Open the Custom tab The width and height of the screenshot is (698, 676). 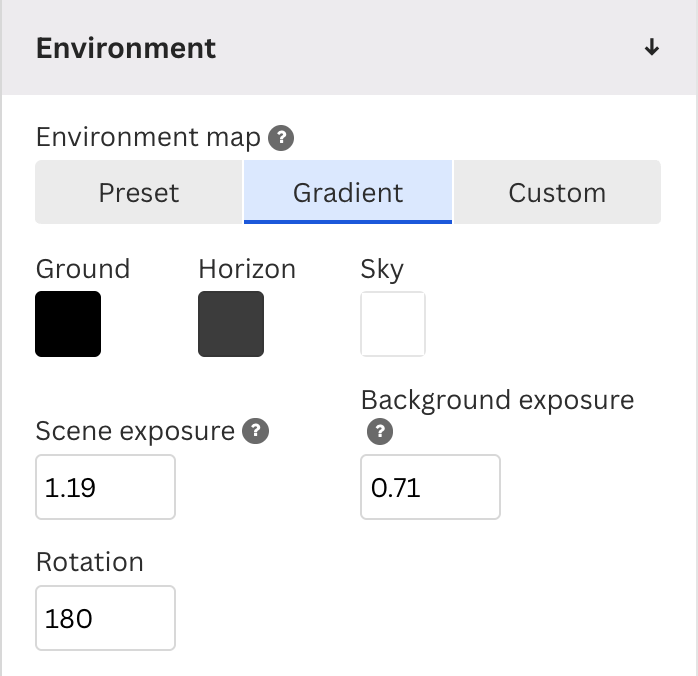[557, 192]
